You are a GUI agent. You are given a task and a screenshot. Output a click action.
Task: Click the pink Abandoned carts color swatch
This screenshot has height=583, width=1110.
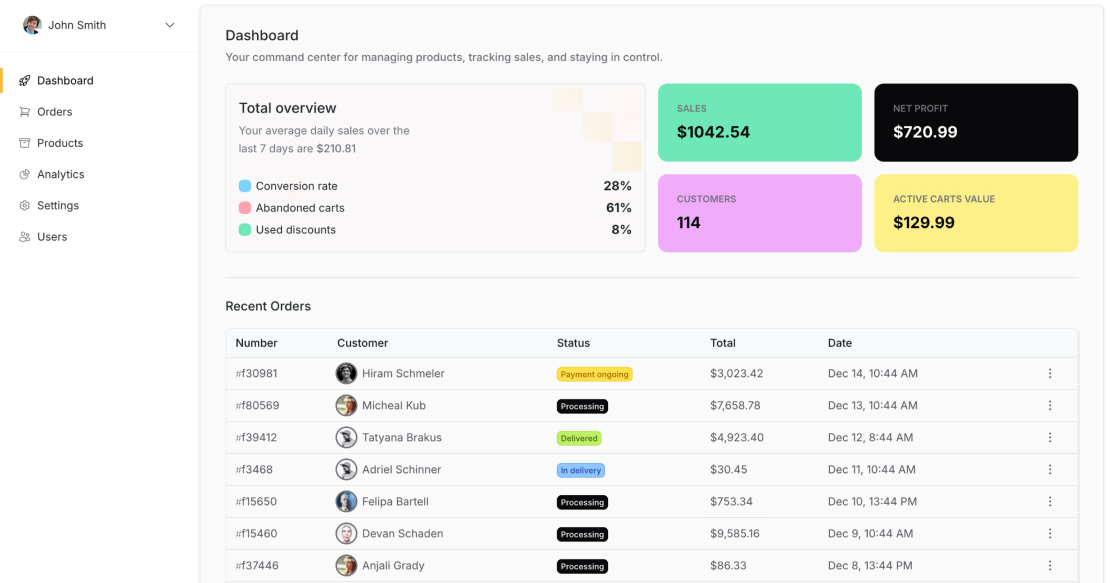tap(245, 208)
